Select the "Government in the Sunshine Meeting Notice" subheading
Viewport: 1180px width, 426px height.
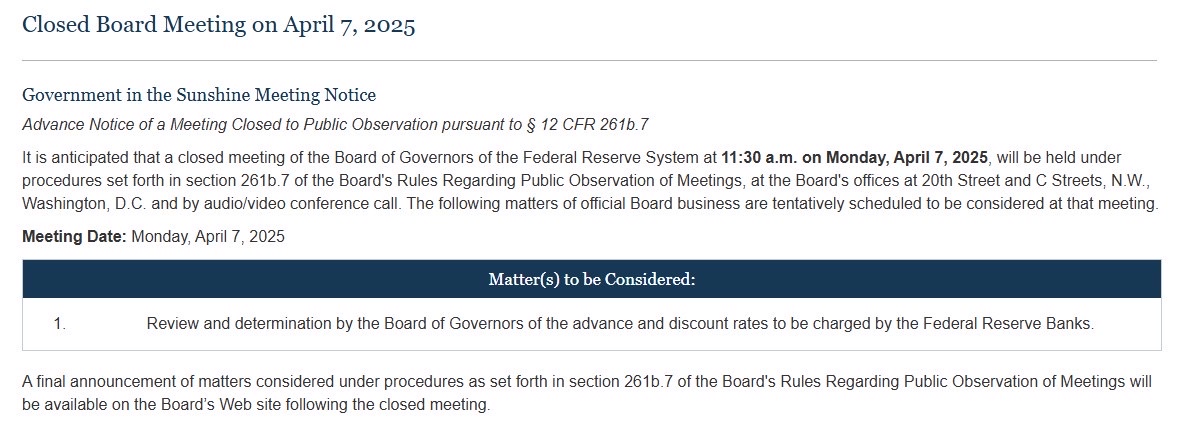click(x=199, y=95)
